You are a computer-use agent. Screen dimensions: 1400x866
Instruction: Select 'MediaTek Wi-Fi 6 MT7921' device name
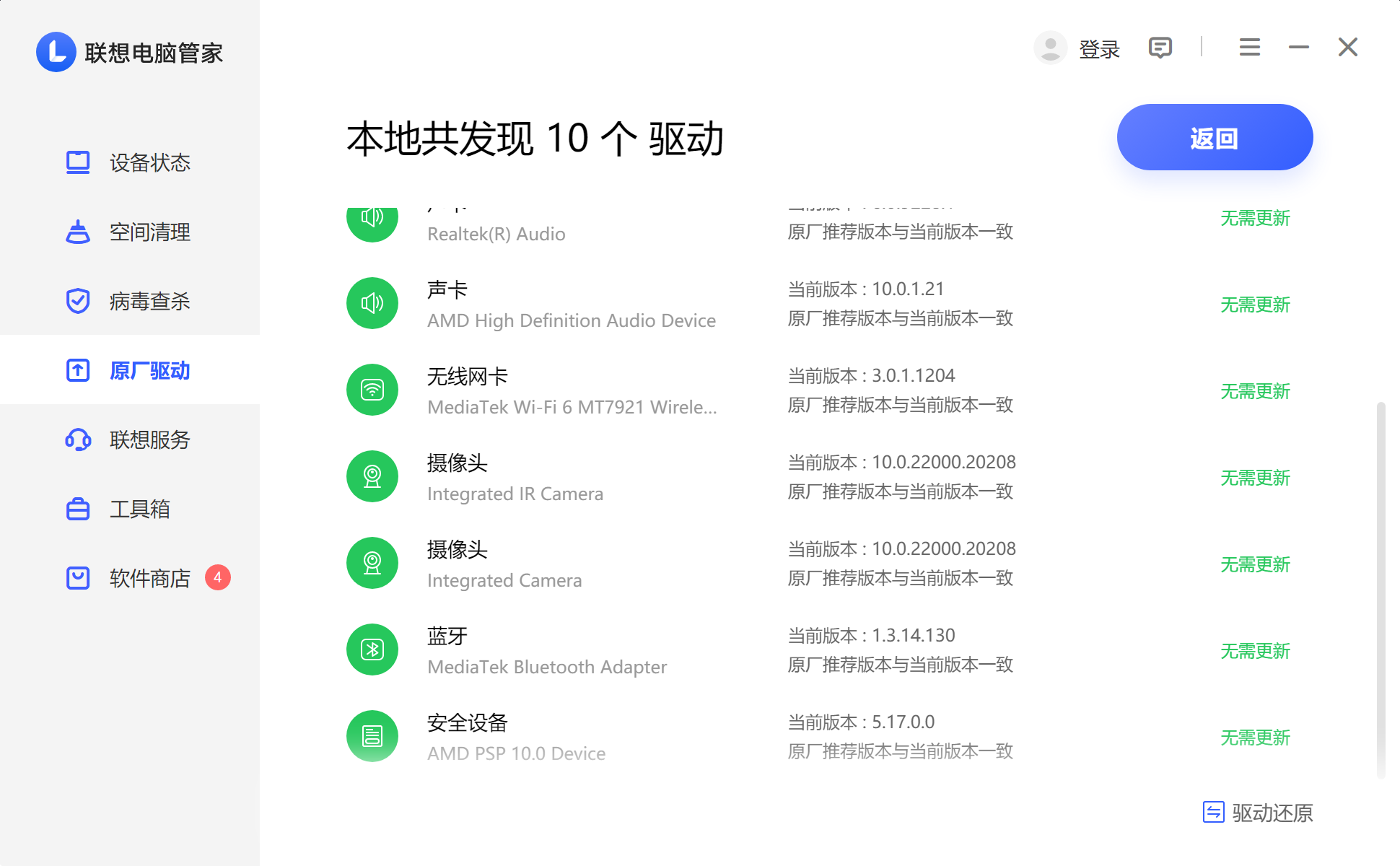572,407
